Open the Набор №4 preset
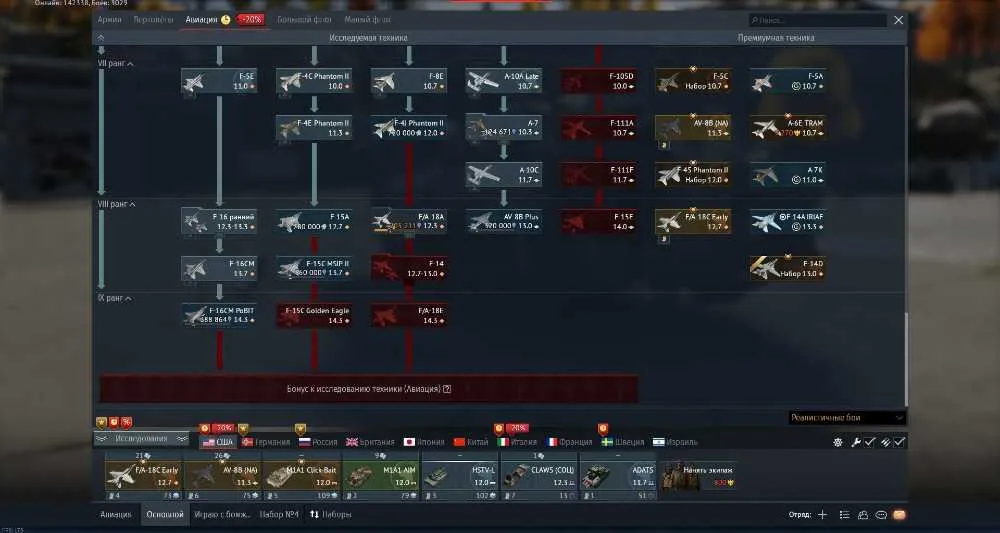 click(279, 515)
